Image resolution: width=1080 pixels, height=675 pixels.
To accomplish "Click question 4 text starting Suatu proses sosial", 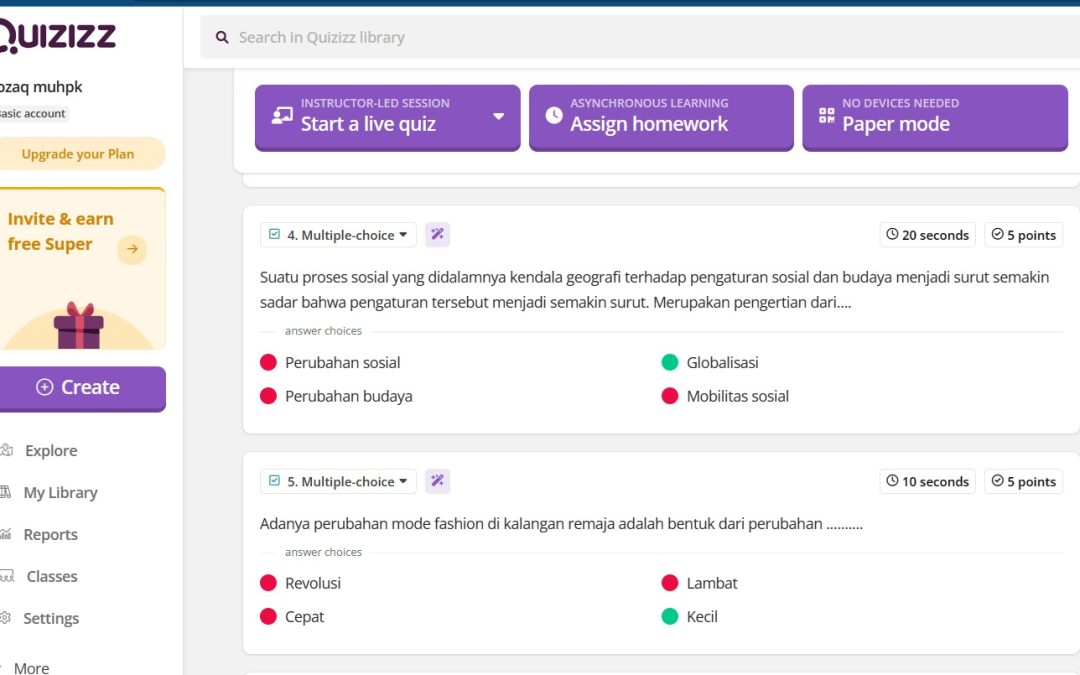I will (654, 290).
